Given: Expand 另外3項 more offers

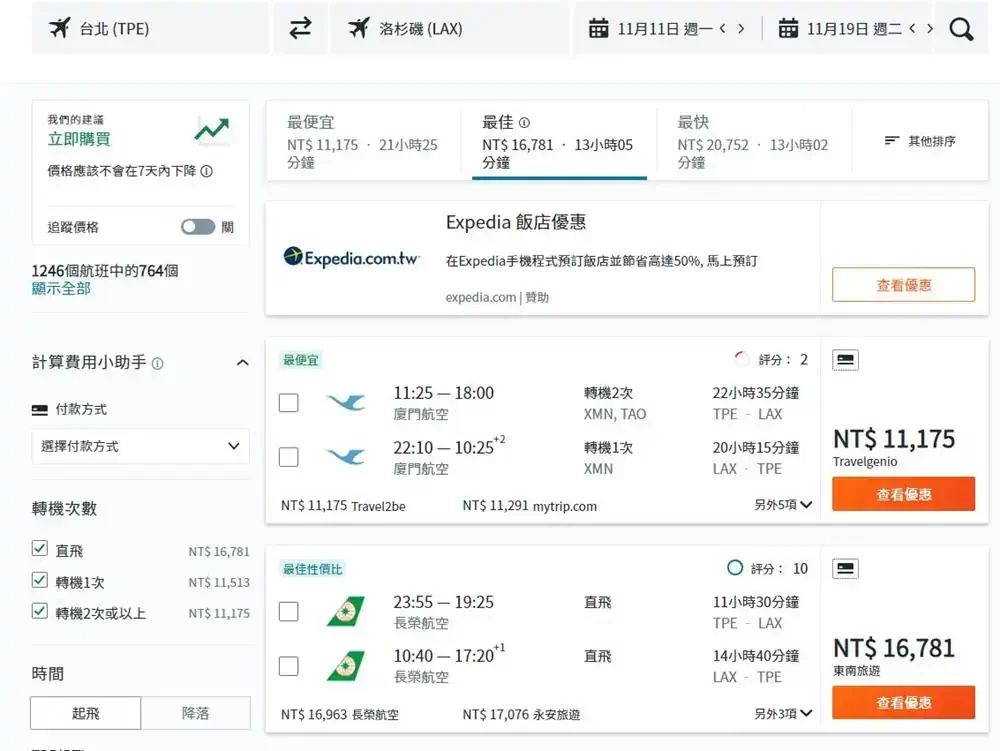Looking at the screenshot, I should (x=783, y=713).
